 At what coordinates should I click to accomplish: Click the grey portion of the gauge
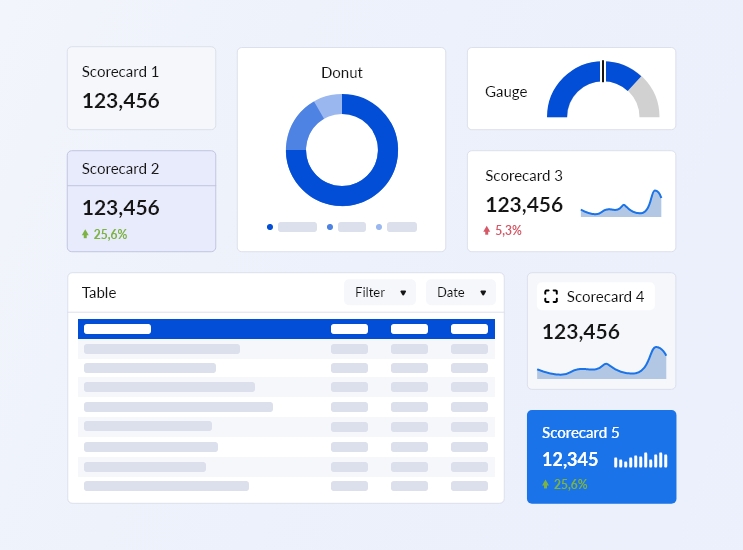tap(646, 99)
